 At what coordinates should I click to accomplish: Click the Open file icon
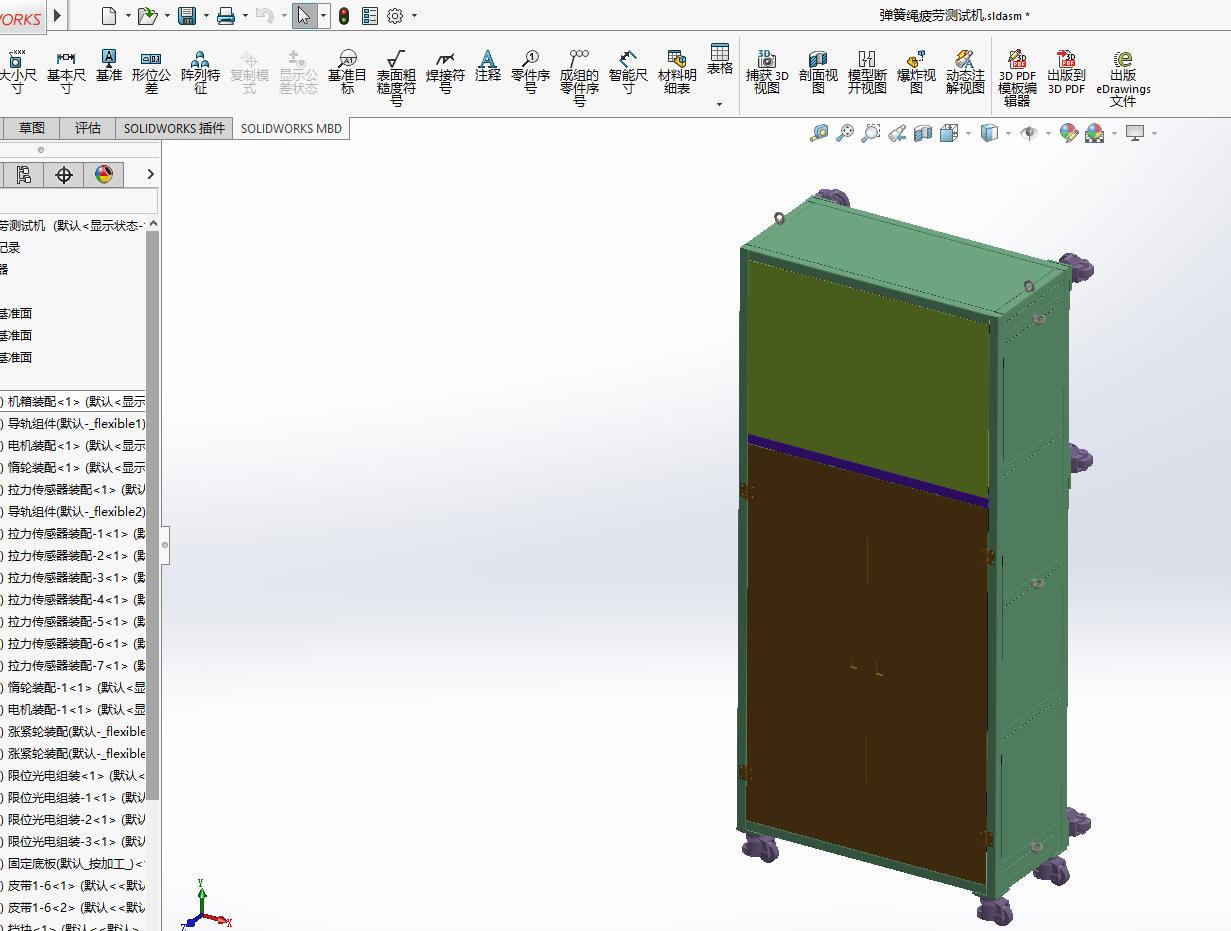[147, 15]
